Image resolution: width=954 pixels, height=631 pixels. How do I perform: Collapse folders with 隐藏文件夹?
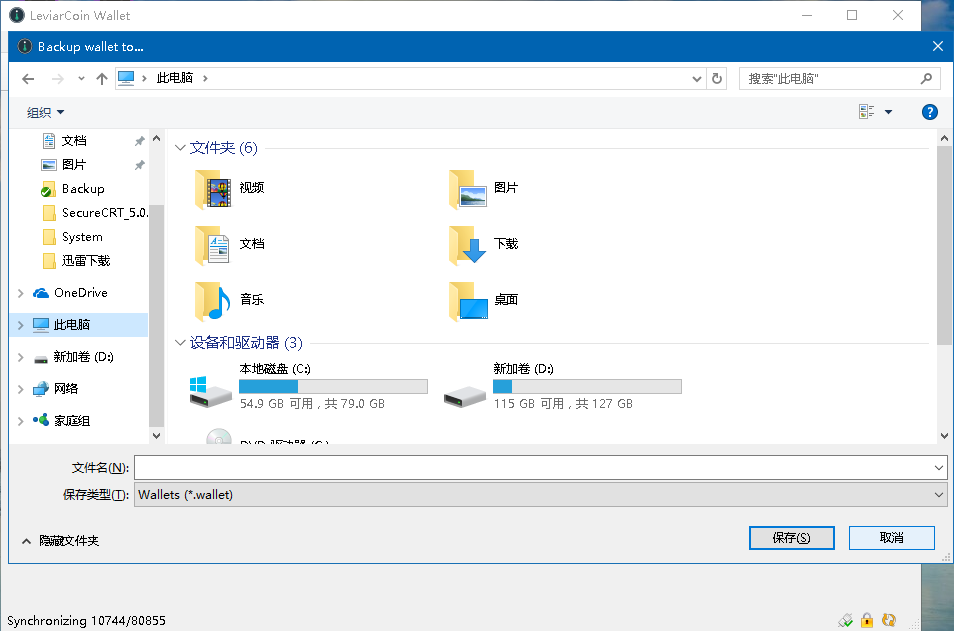pyautogui.click(x=60, y=541)
